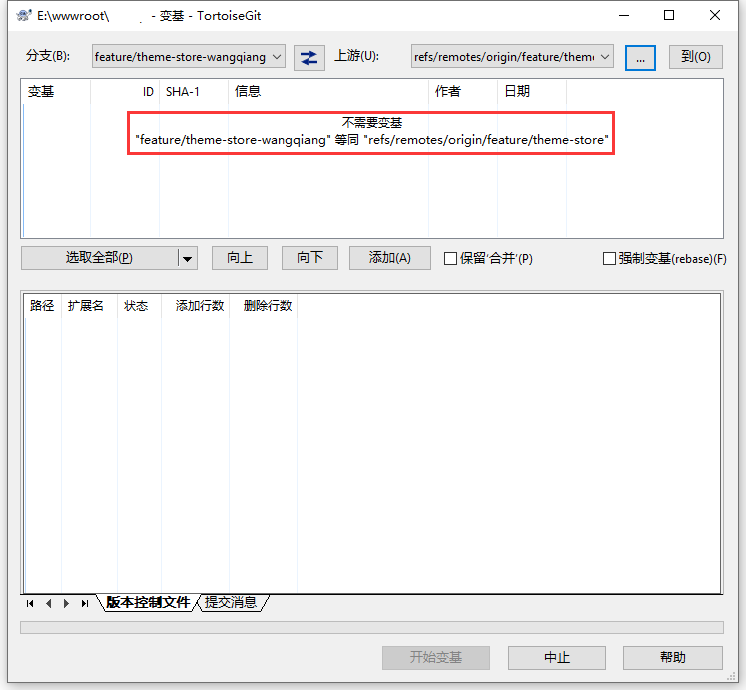
Task: Click the 分支(B): label
Action: (x=48, y=56)
